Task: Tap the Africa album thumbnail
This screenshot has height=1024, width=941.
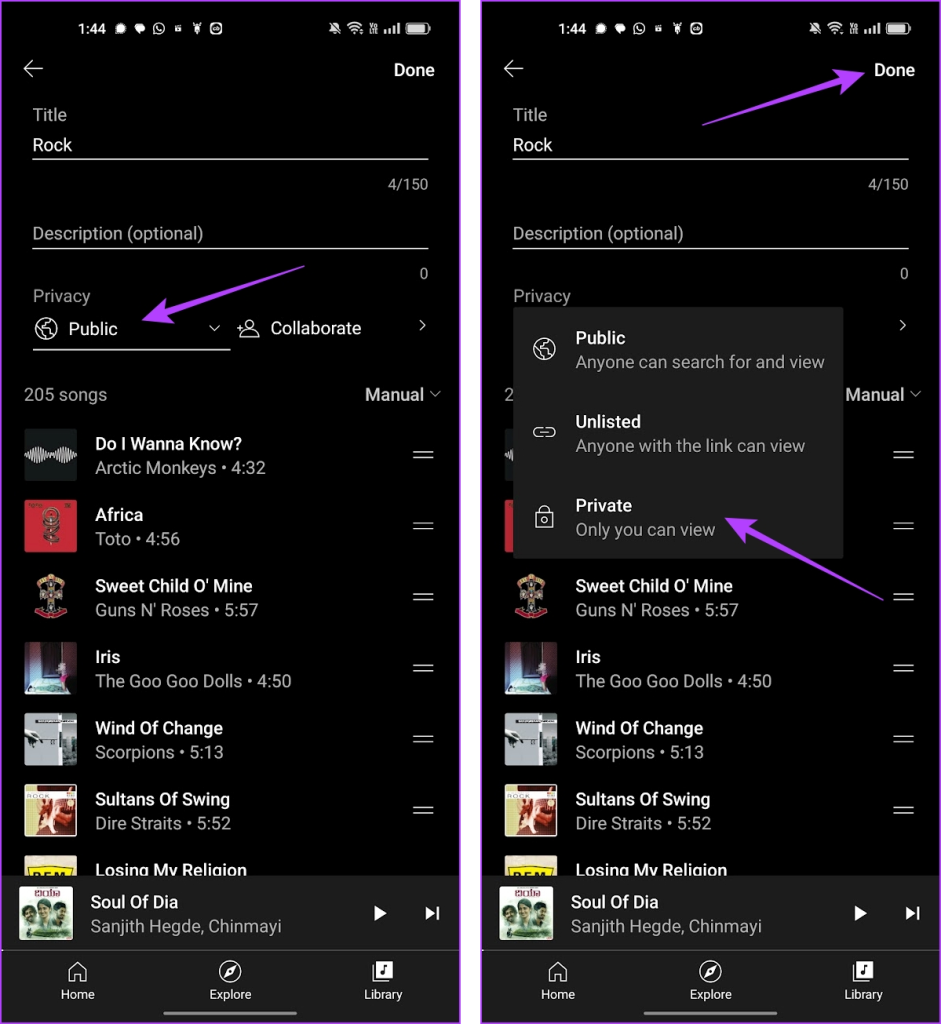Action: click(x=51, y=526)
